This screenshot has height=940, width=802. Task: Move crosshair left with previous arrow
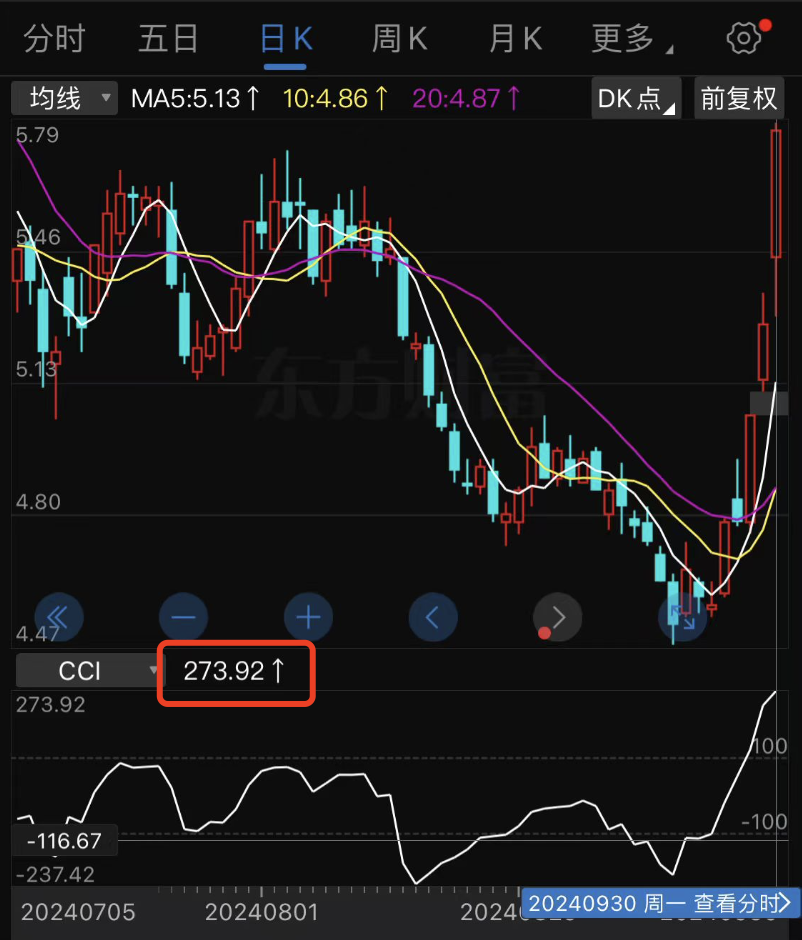point(433,617)
